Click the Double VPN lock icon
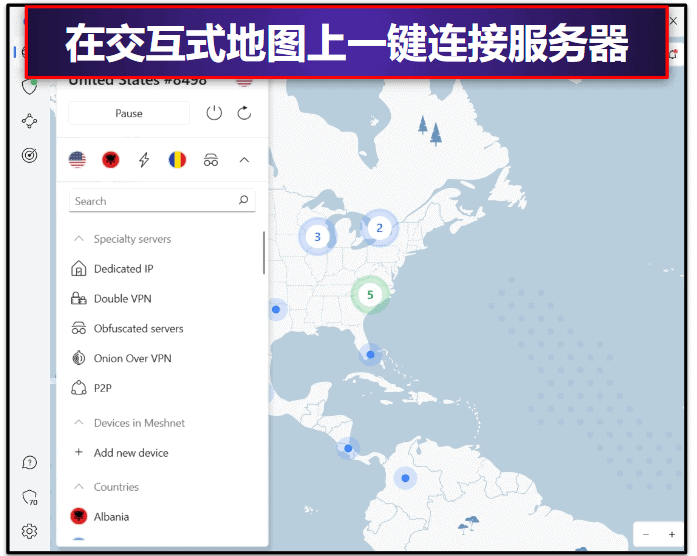The width and height of the screenshot is (697, 556). tap(79, 298)
